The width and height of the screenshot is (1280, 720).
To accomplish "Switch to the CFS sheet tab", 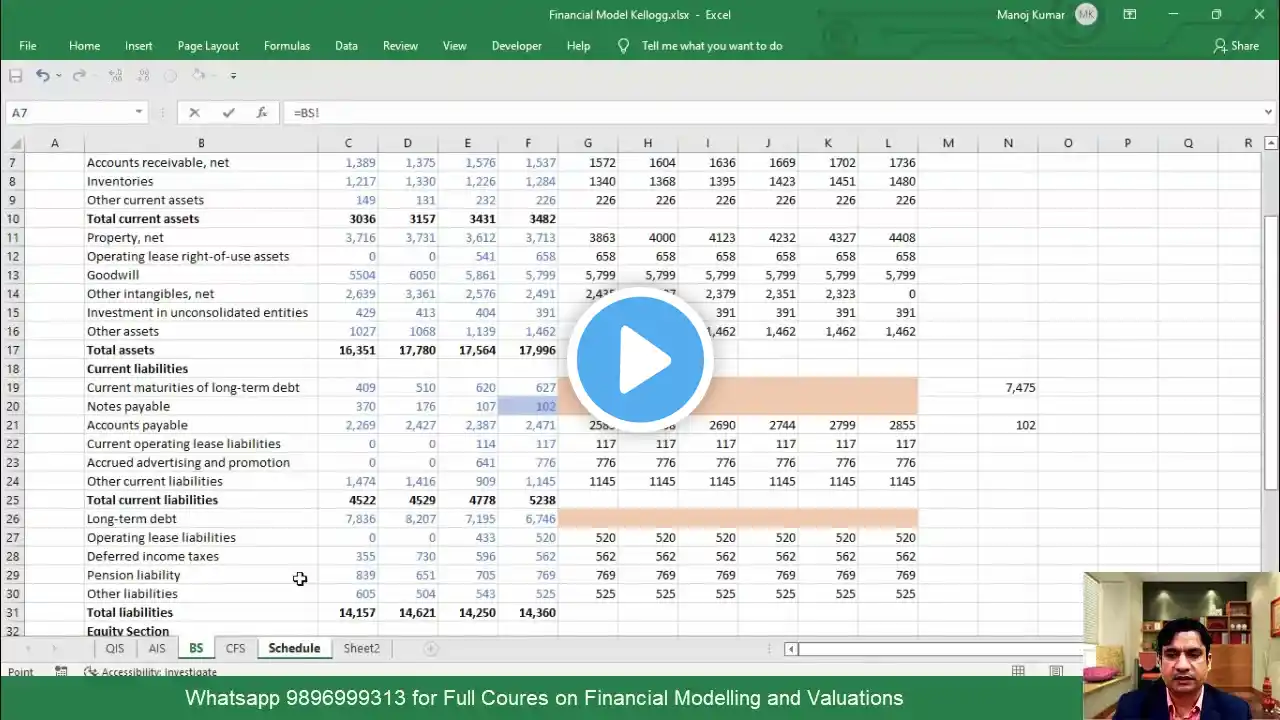I will coord(235,649).
